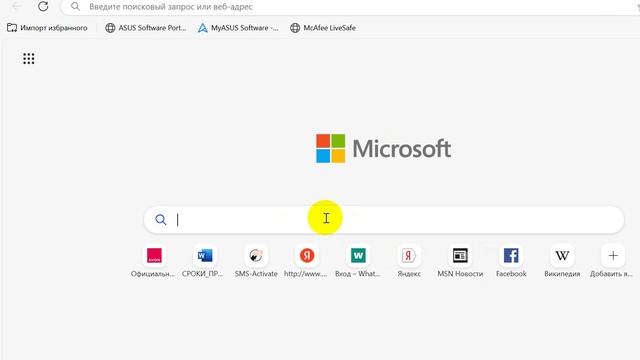
Task: Open the MSN Новости tile
Action: point(460,262)
